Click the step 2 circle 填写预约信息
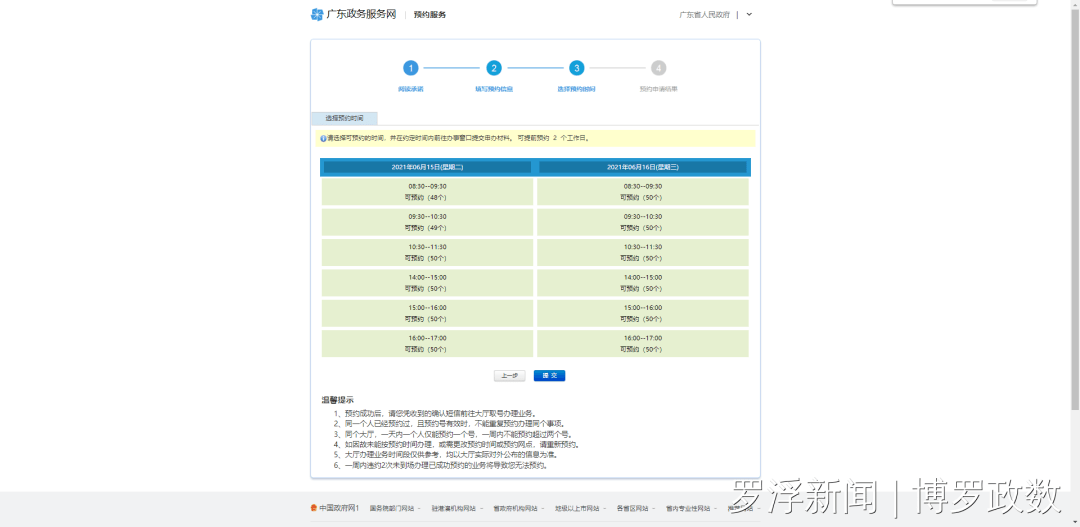 pos(493,68)
